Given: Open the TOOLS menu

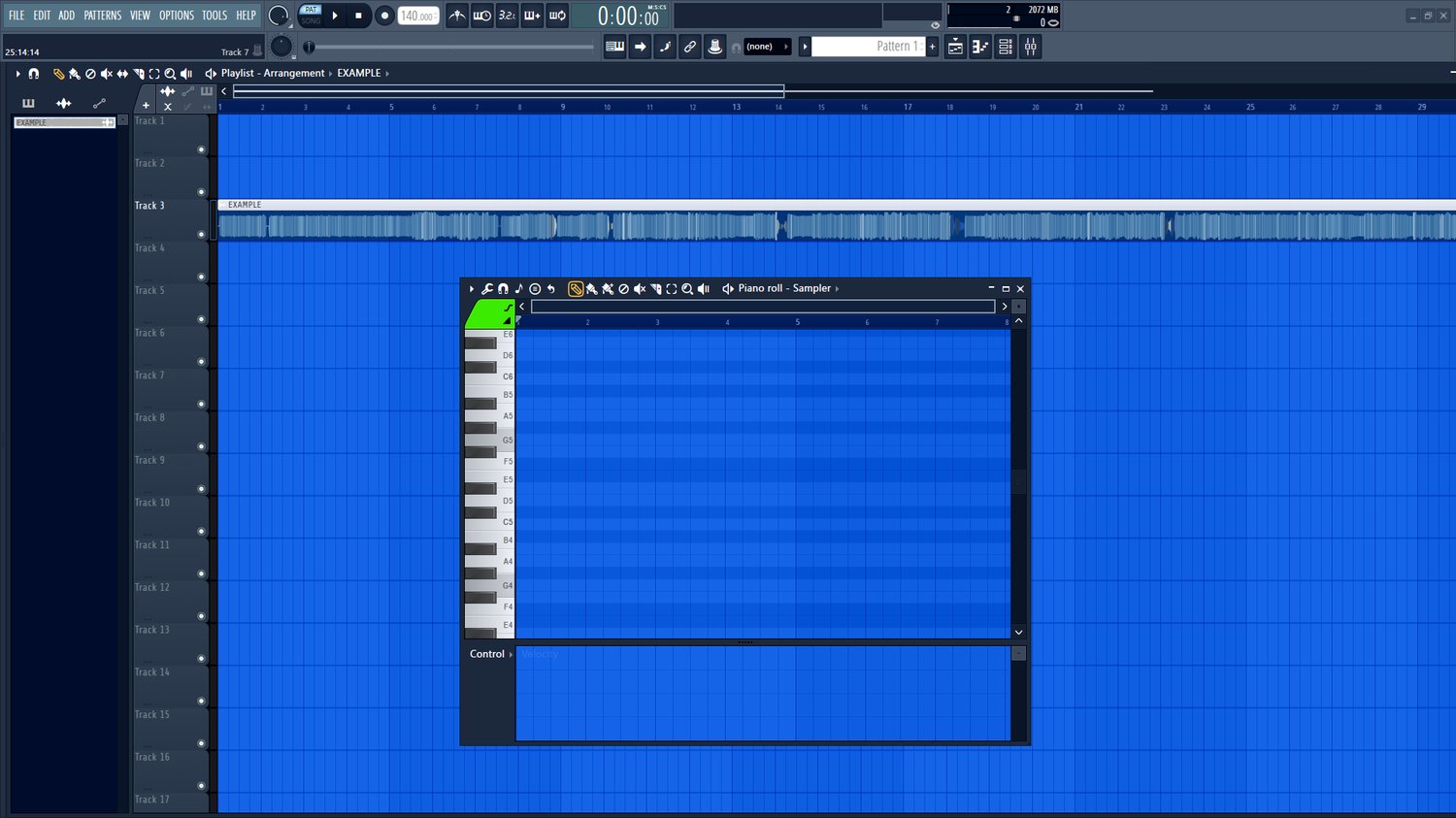Looking at the screenshot, I should (x=215, y=16).
